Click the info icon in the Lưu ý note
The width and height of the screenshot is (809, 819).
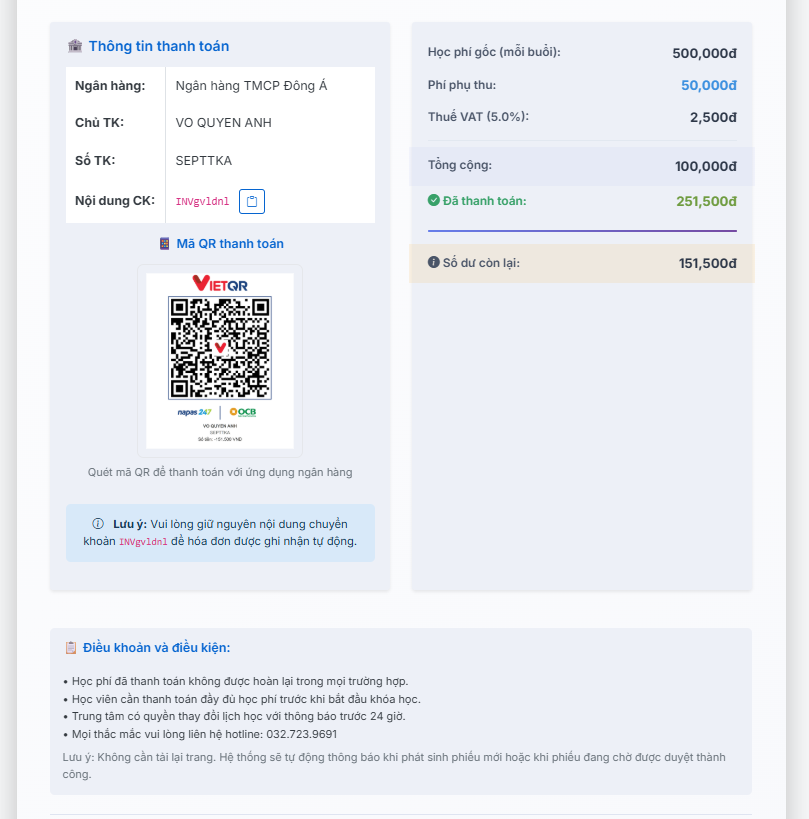[x=98, y=524]
